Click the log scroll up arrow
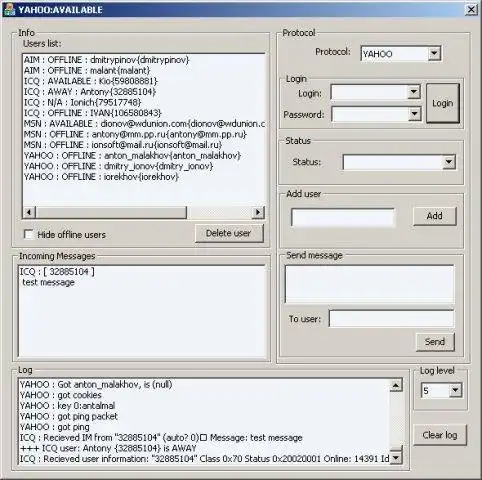Viewport: 482px width, 480px height. point(396,386)
